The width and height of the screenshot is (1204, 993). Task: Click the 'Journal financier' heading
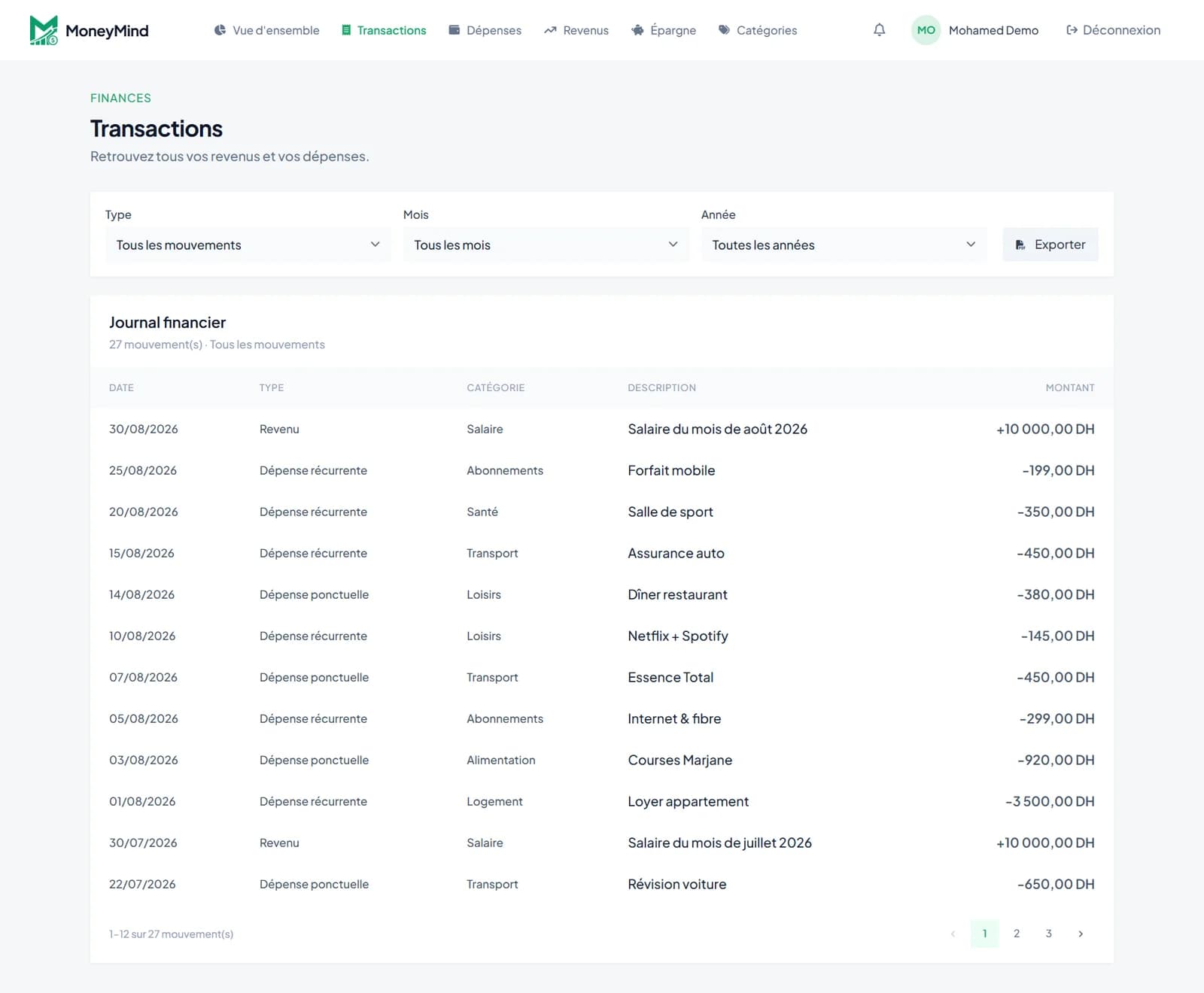[167, 322]
